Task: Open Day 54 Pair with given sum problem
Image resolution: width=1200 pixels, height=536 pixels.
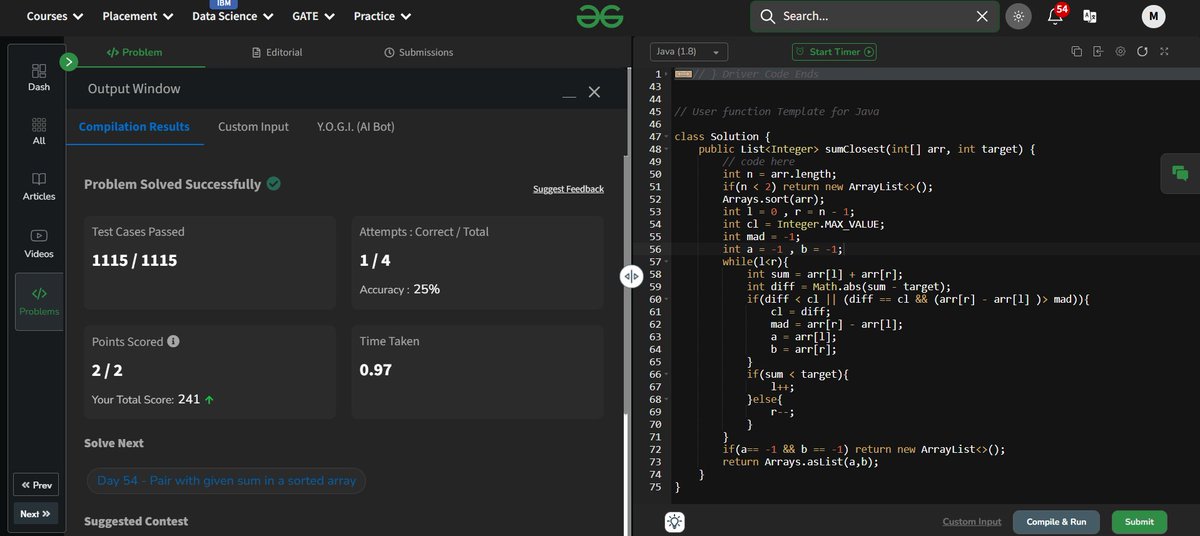Action: tap(227, 481)
